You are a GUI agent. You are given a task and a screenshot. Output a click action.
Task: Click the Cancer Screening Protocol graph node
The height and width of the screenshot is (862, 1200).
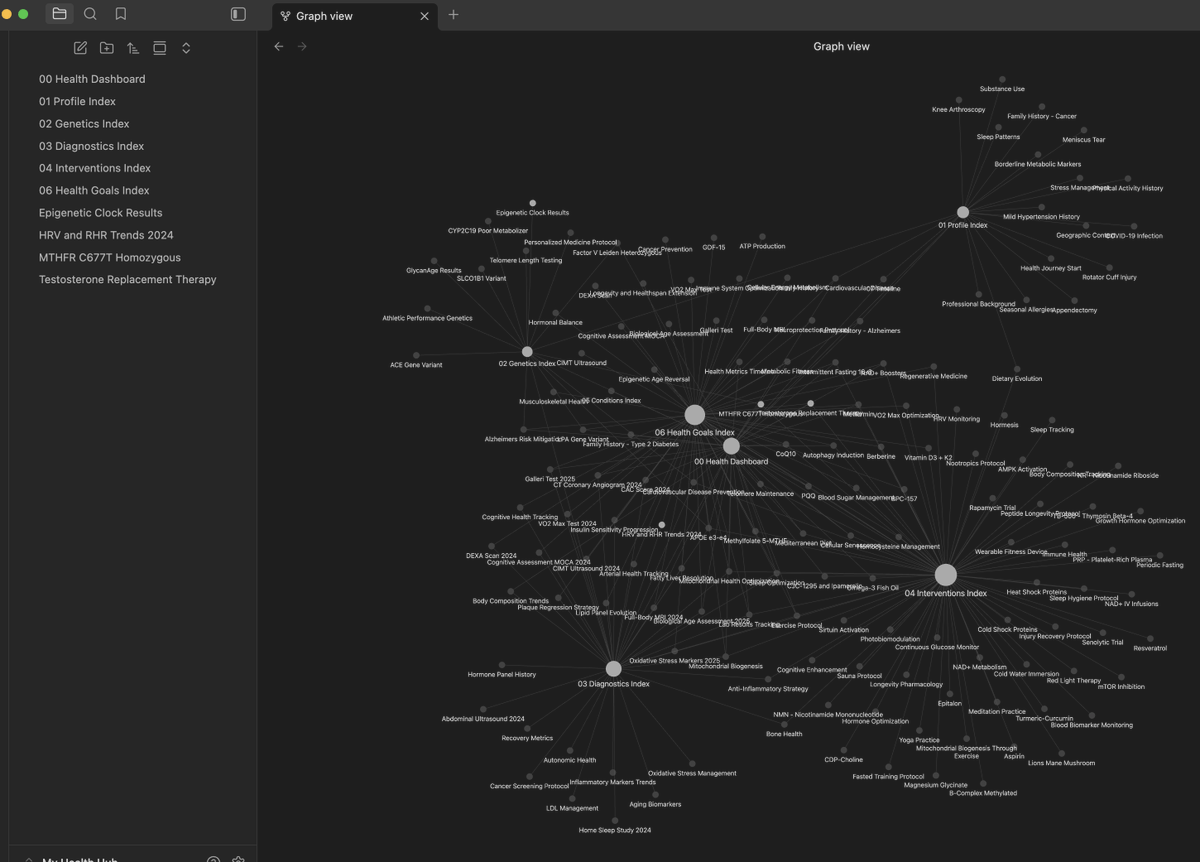click(529, 776)
